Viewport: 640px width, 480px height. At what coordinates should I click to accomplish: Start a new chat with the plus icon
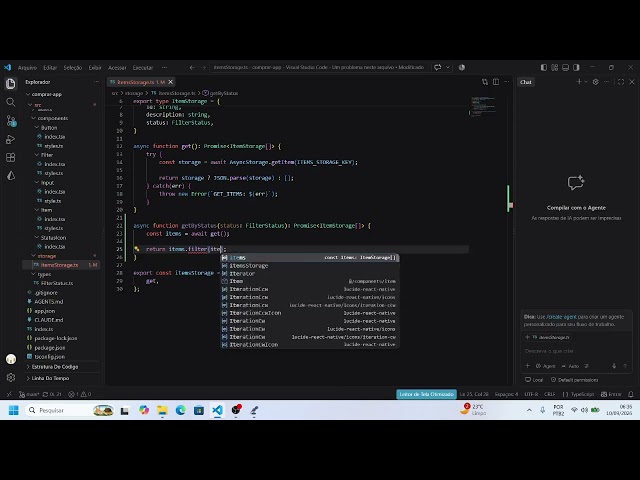579,82
